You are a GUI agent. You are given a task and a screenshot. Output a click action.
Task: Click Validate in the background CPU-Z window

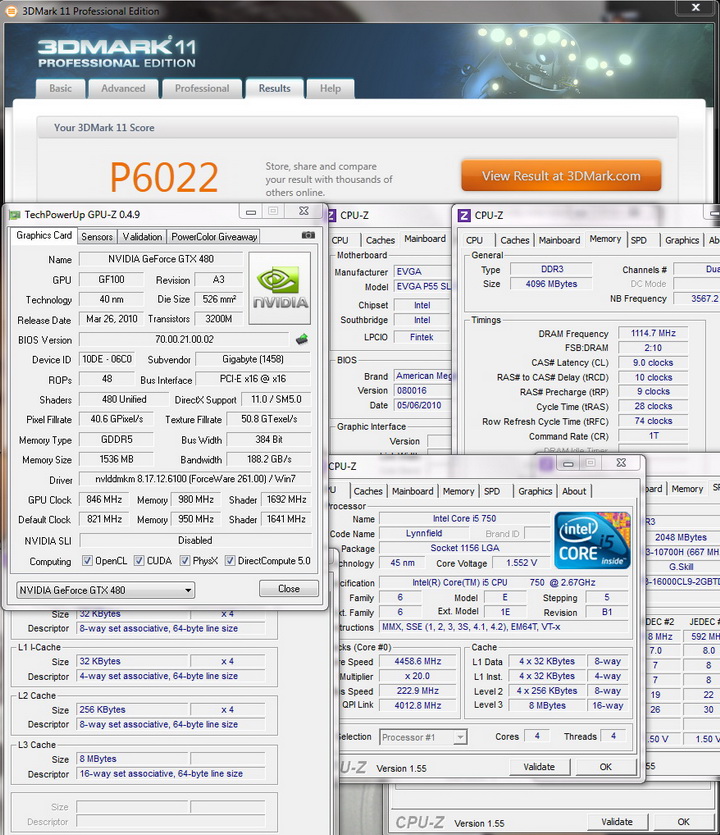[617, 822]
